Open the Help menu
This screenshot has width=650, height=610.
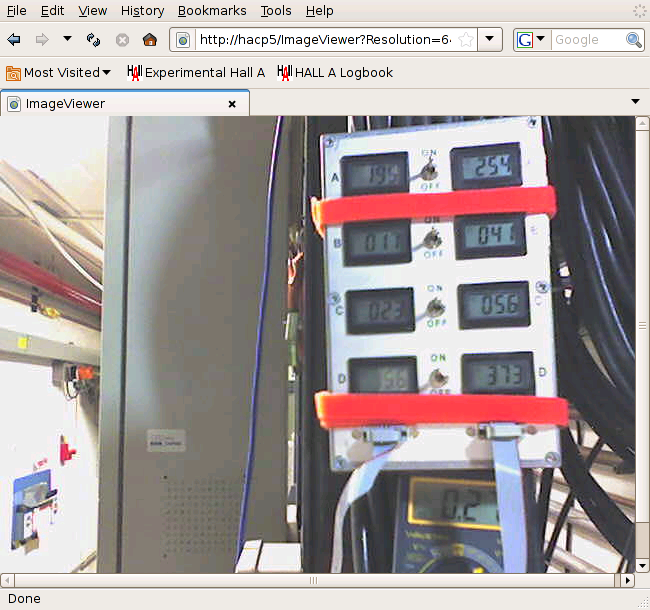point(319,11)
